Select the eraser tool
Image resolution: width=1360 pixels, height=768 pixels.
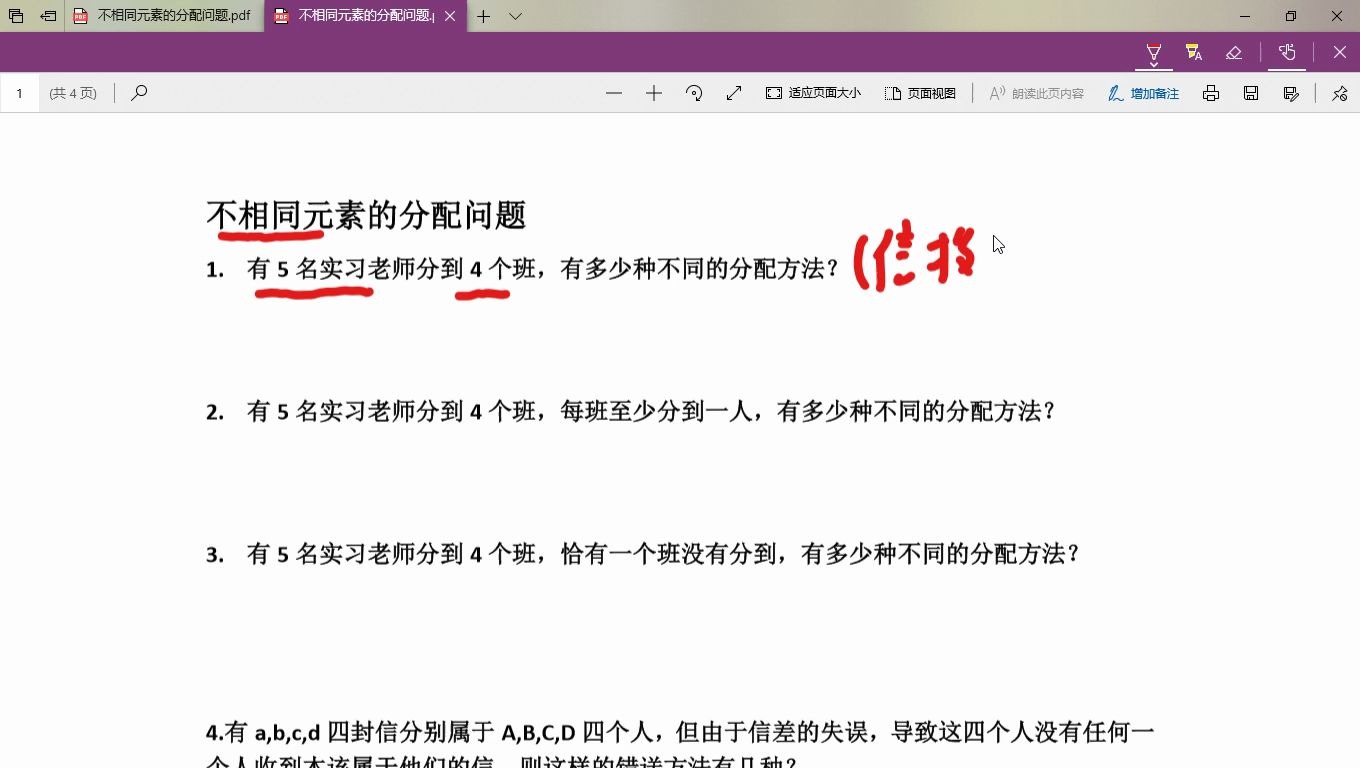(1234, 52)
